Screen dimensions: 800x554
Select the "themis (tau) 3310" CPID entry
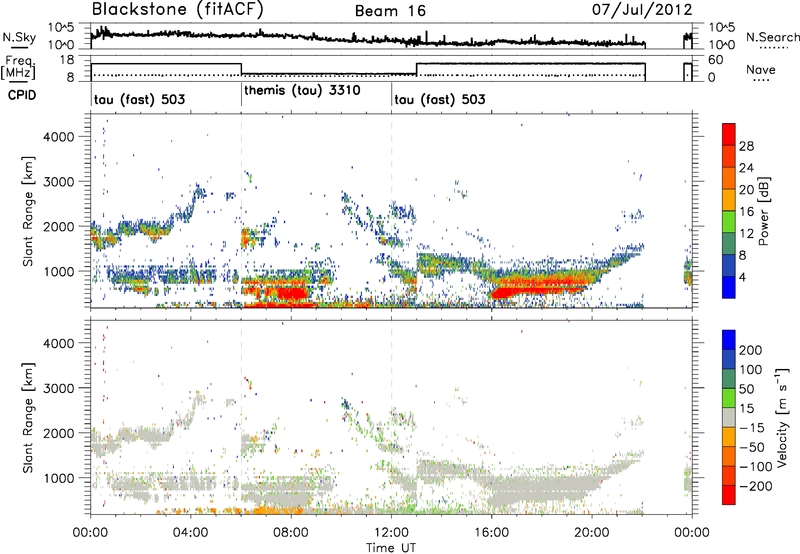point(303,90)
